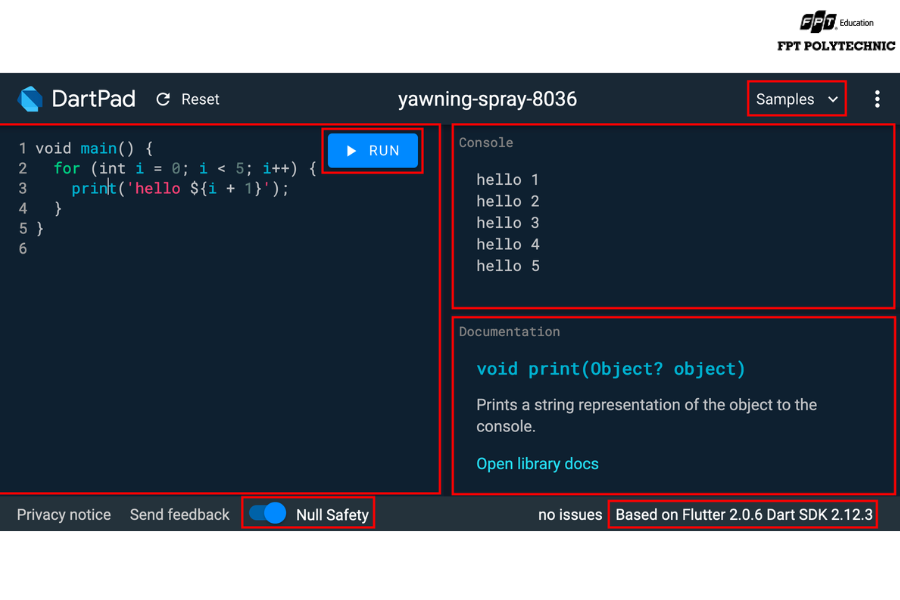Click the Documentation panel header

[x=509, y=331]
